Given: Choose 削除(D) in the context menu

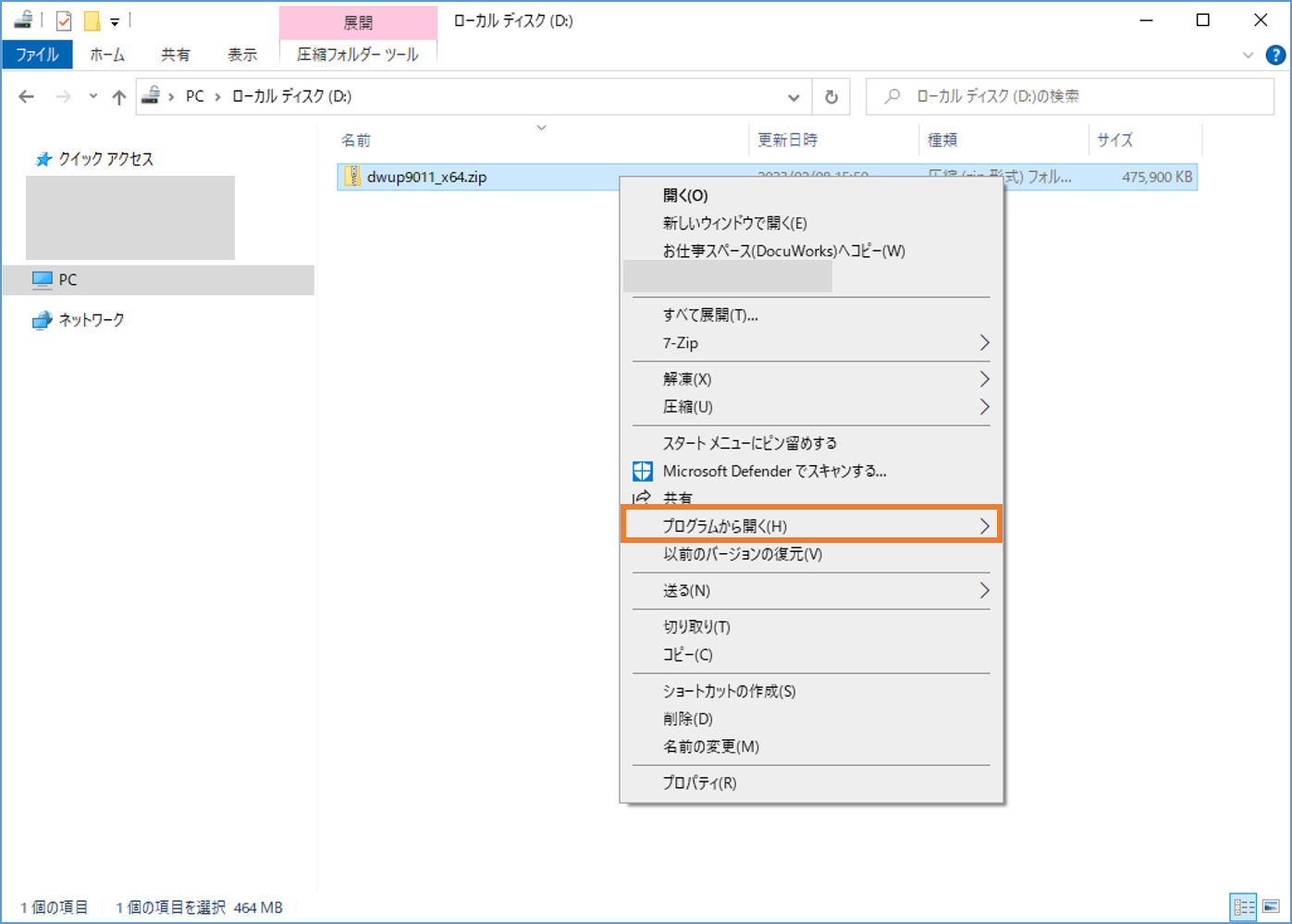Looking at the screenshot, I should [x=811, y=719].
